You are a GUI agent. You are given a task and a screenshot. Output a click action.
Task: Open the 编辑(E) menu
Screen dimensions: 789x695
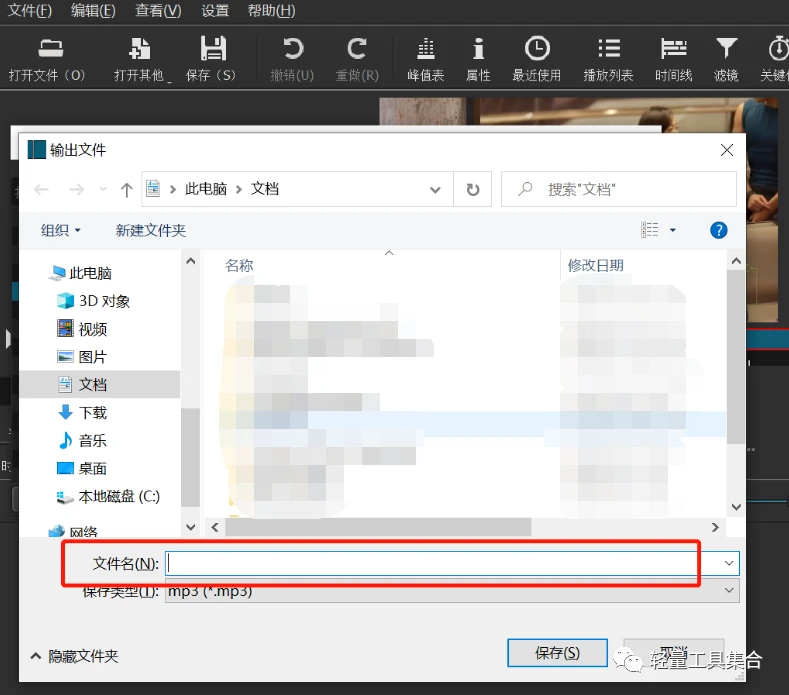coord(93,11)
